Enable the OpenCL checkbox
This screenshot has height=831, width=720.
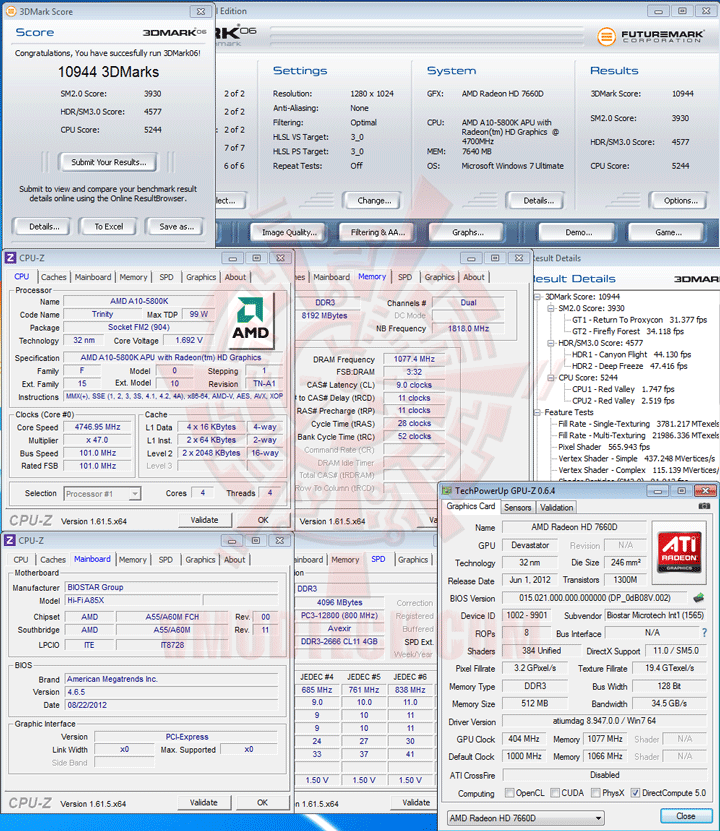coord(509,793)
